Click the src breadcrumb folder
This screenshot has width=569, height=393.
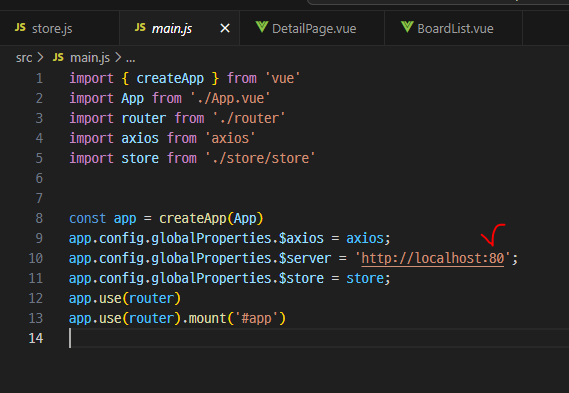tap(24, 58)
